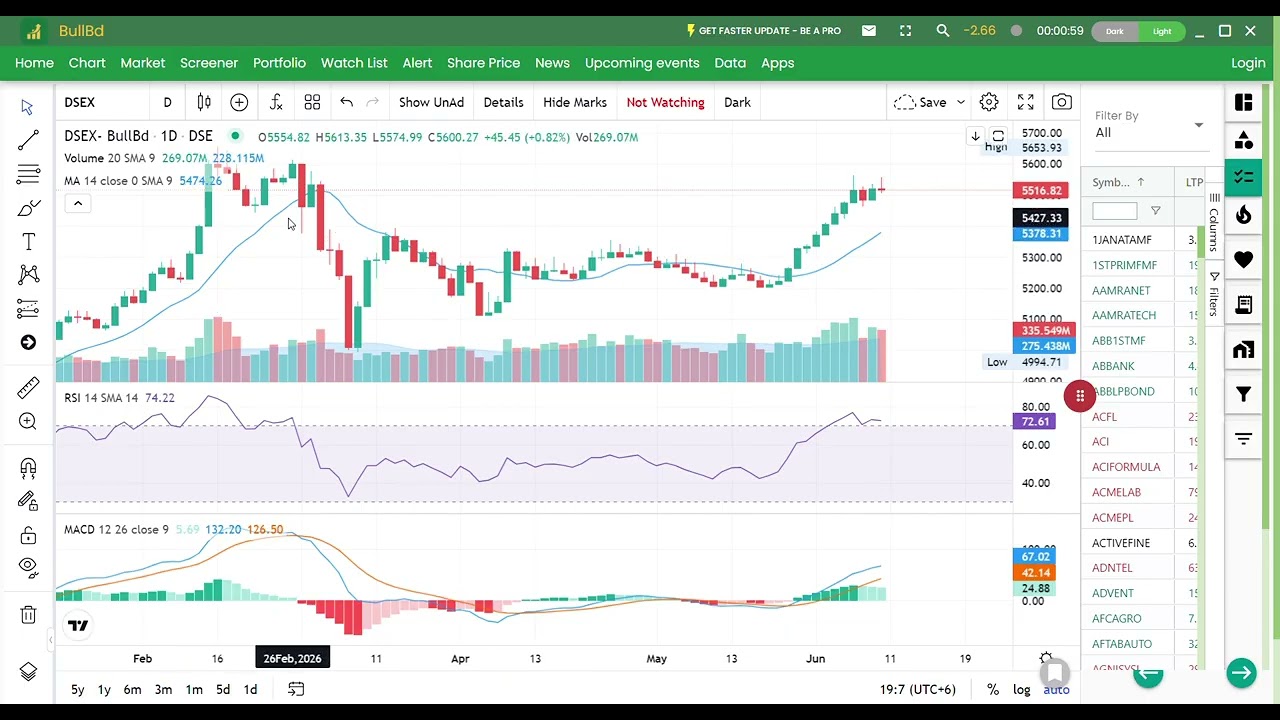
Task: Open the indicators fx menu
Action: coord(276,102)
